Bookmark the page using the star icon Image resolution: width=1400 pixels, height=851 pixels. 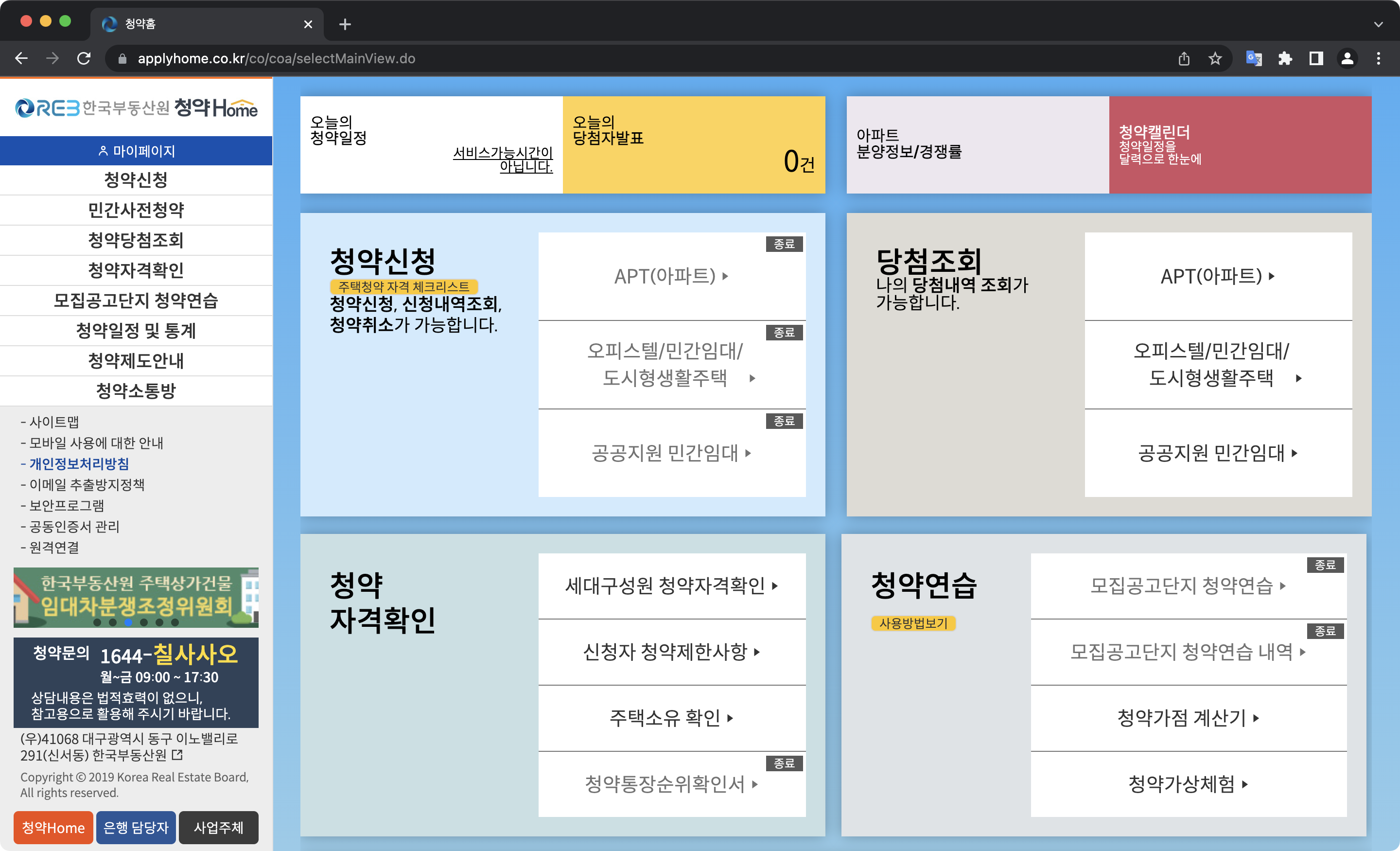coord(1215,58)
